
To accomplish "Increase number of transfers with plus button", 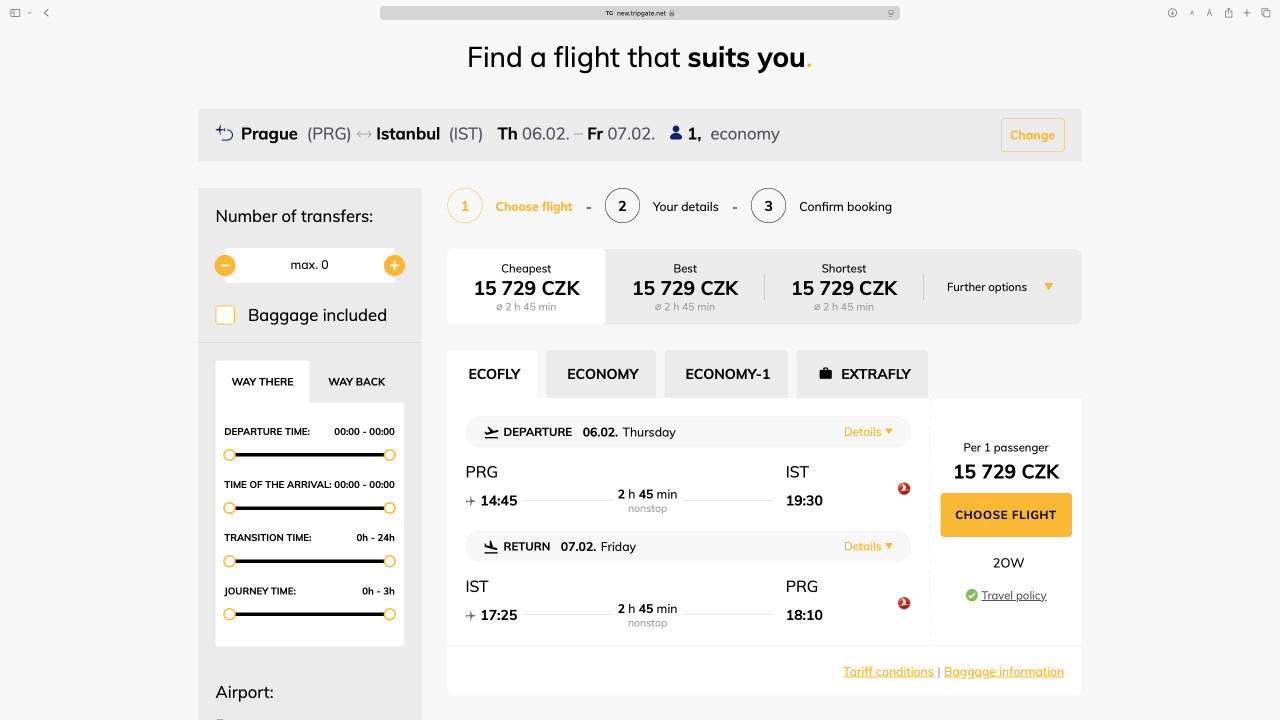I will point(394,265).
